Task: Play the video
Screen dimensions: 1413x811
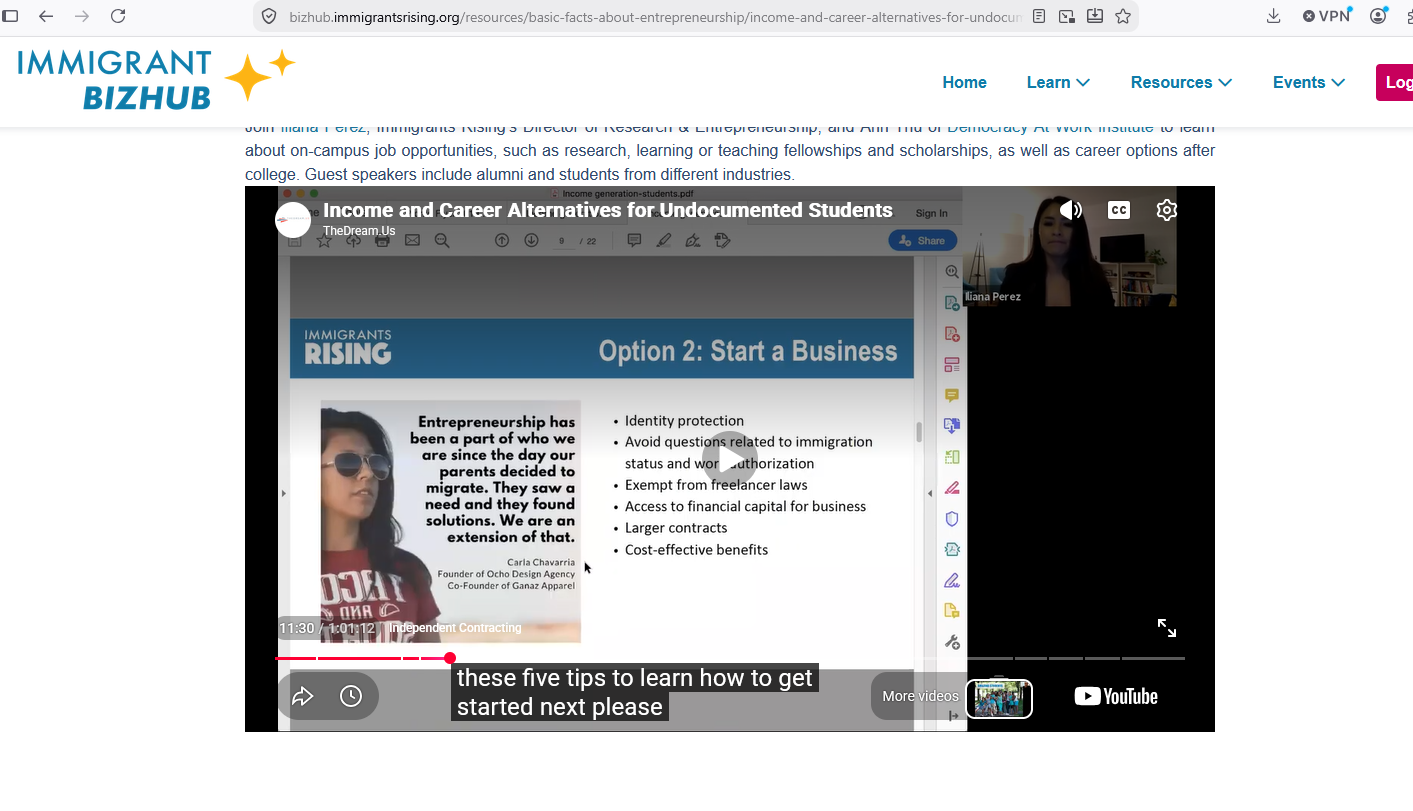Action: point(730,459)
